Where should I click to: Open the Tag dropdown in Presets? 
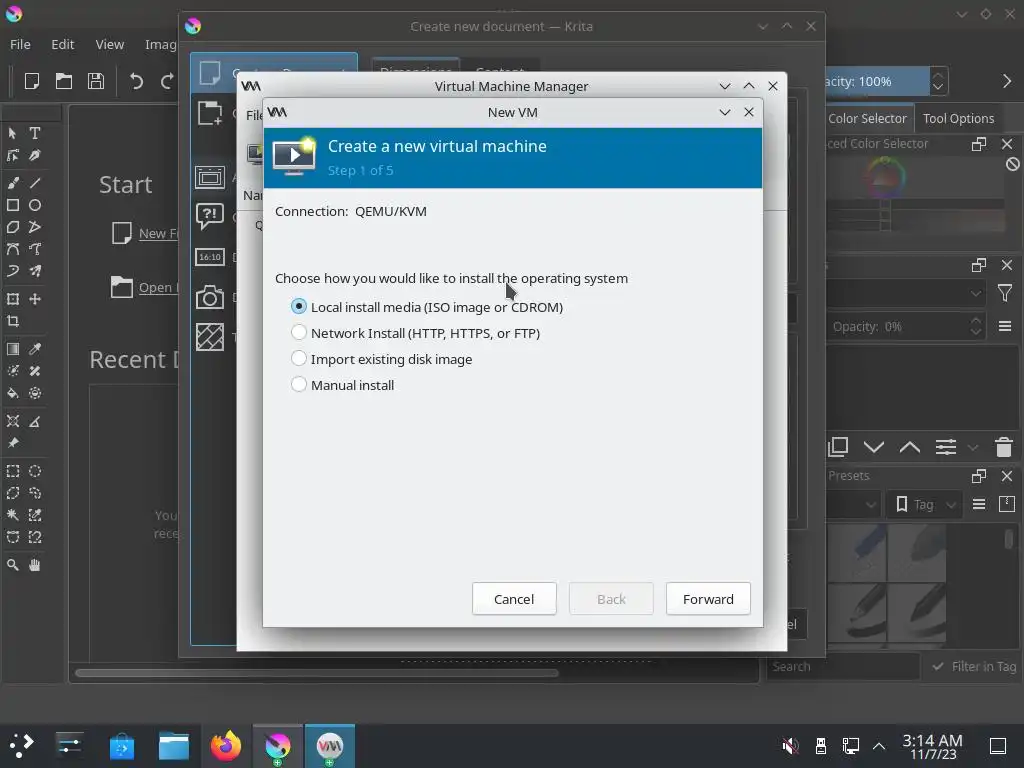(924, 504)
